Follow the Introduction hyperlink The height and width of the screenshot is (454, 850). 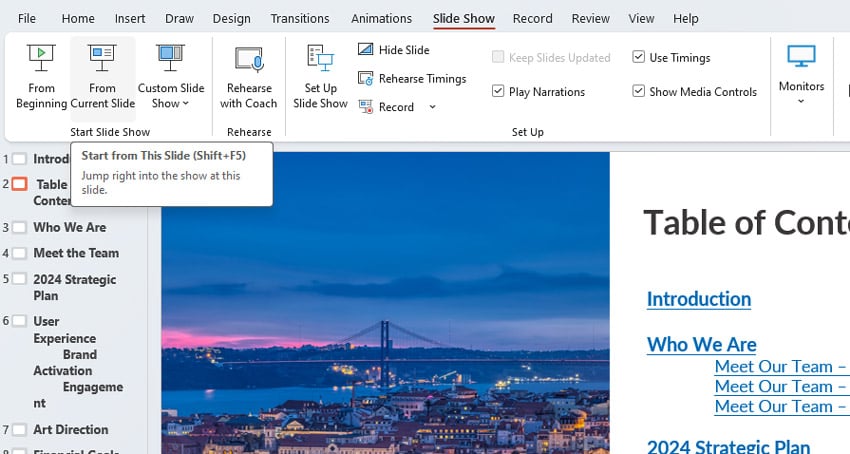pyautogui.click(x=698, y=299)
